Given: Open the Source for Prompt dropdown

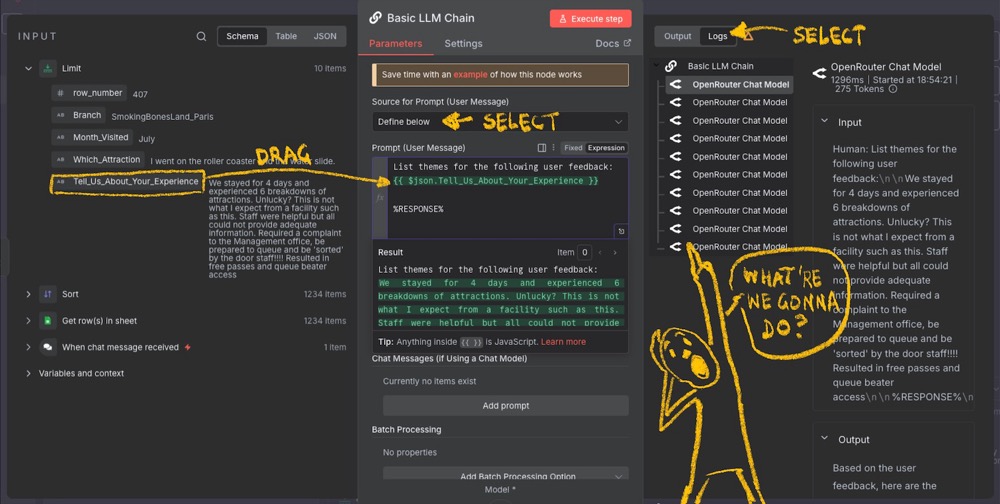Looking at the screenshot, I should click(x=500, y=122).
